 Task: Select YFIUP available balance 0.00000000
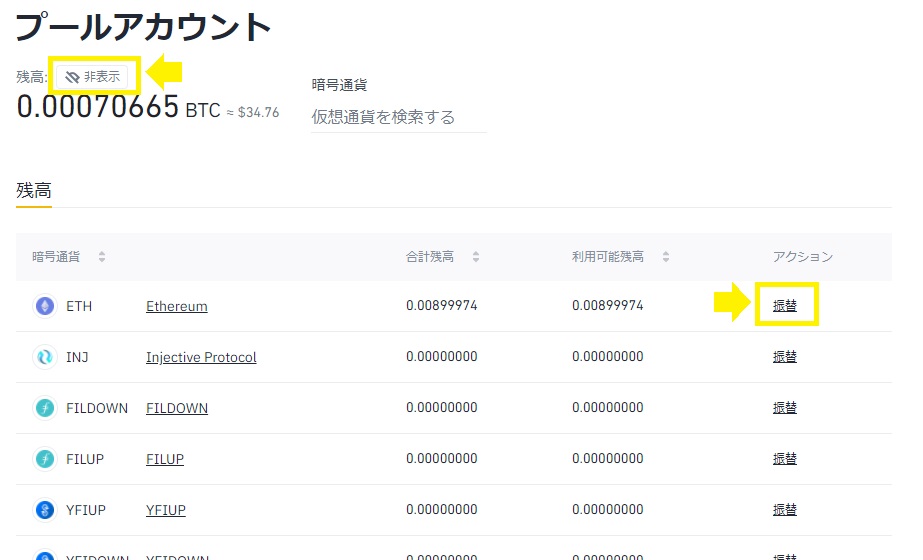[x=607, y=509]
